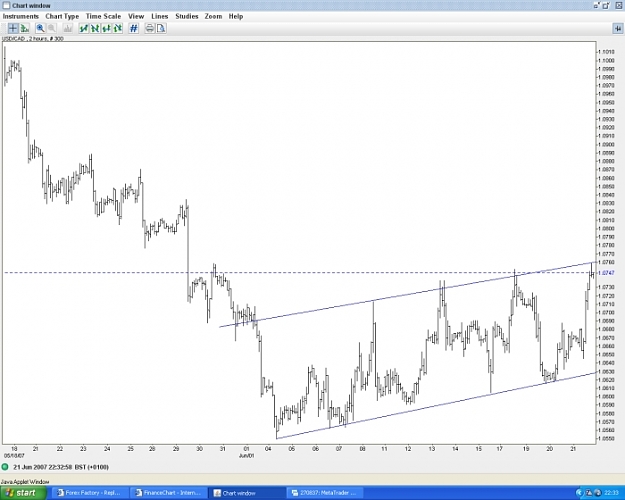This screenshot has height=500, width=625.
Task: Click the 1.0550 price axis label
Action: (606, 439)
